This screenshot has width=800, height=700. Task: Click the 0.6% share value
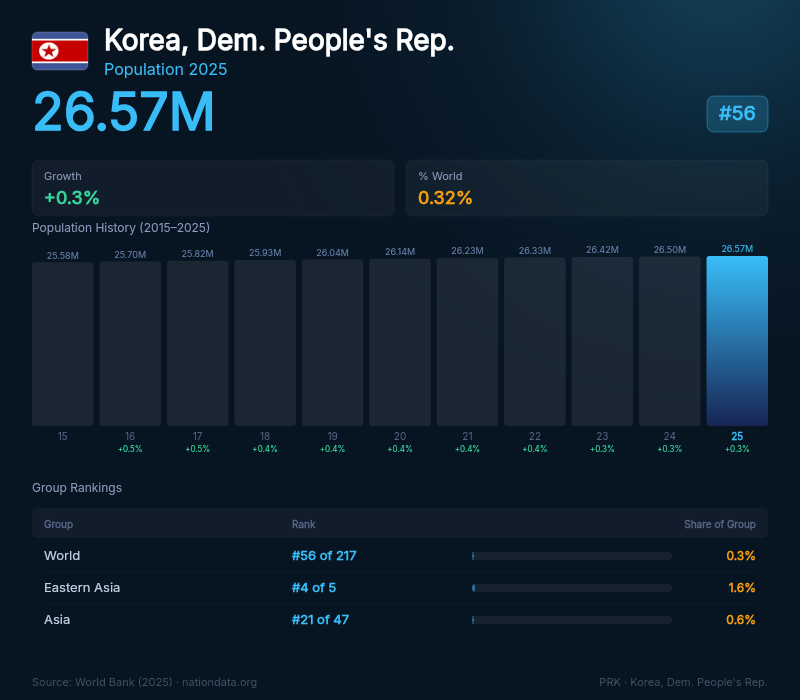coord(741,620)
